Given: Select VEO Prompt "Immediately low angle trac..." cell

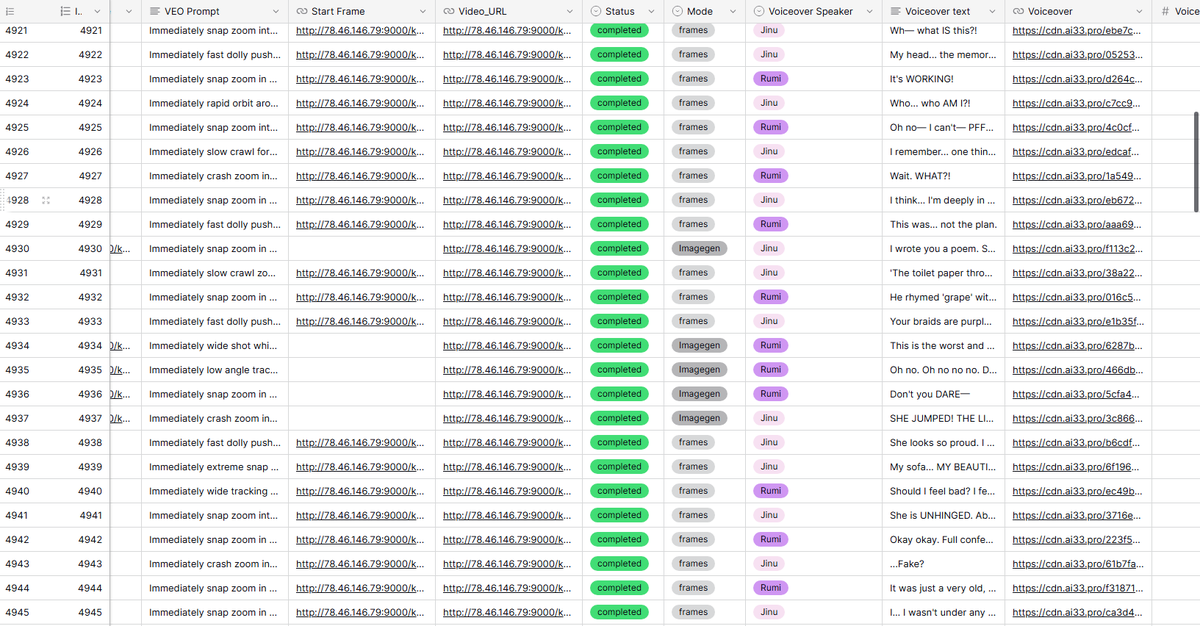Looking at the screenshot, I should pyautogui.click(x=215, y=370).
